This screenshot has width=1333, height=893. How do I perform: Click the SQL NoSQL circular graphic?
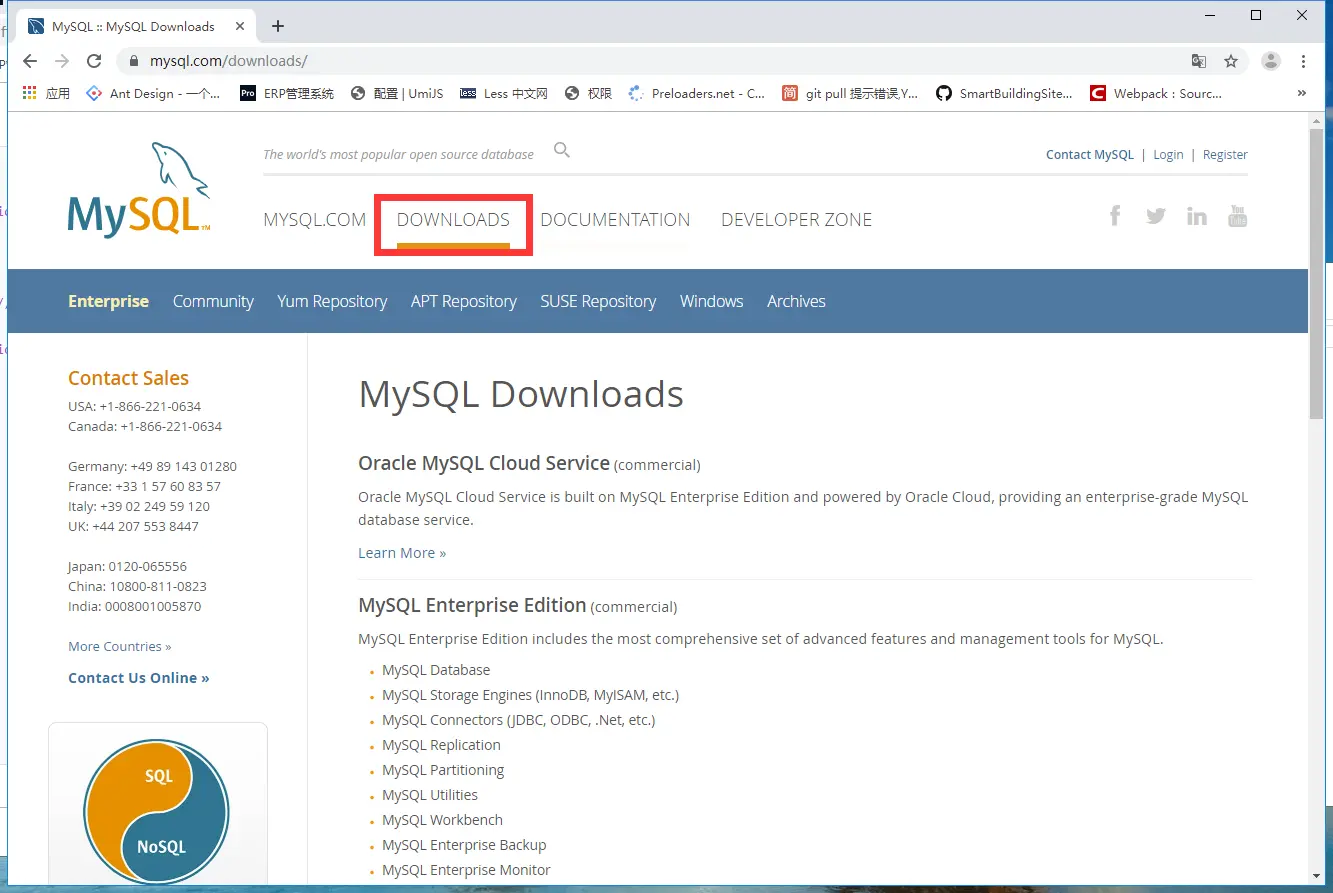(157, 812)
